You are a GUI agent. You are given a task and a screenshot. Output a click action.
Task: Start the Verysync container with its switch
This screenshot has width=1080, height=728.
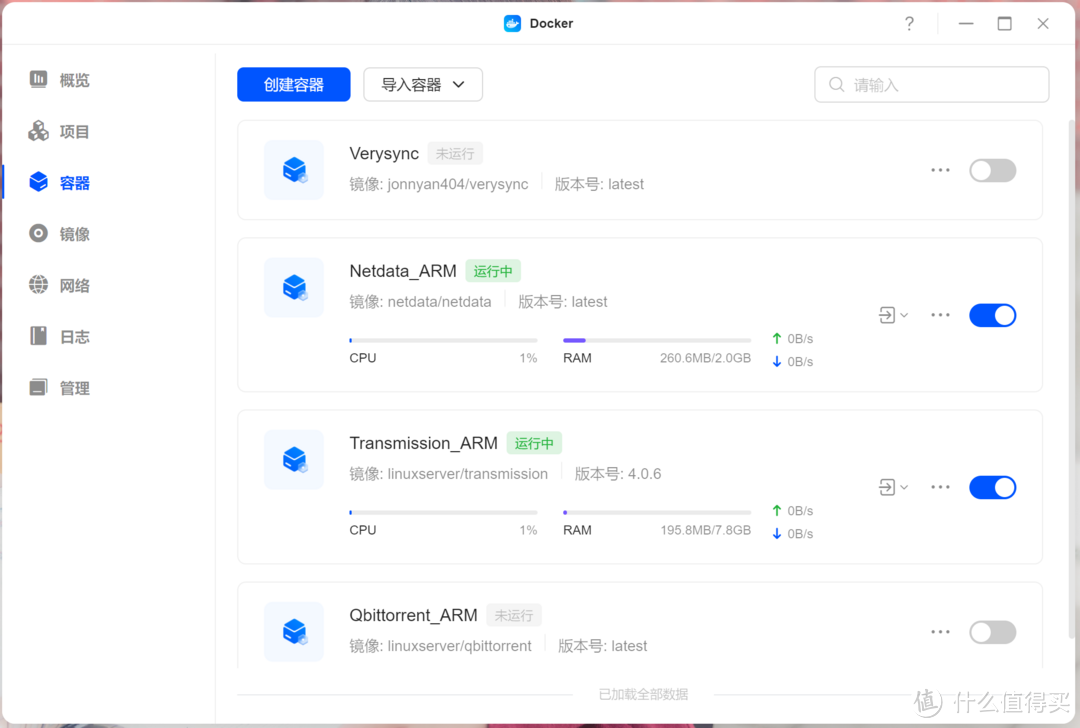(992, 170)
